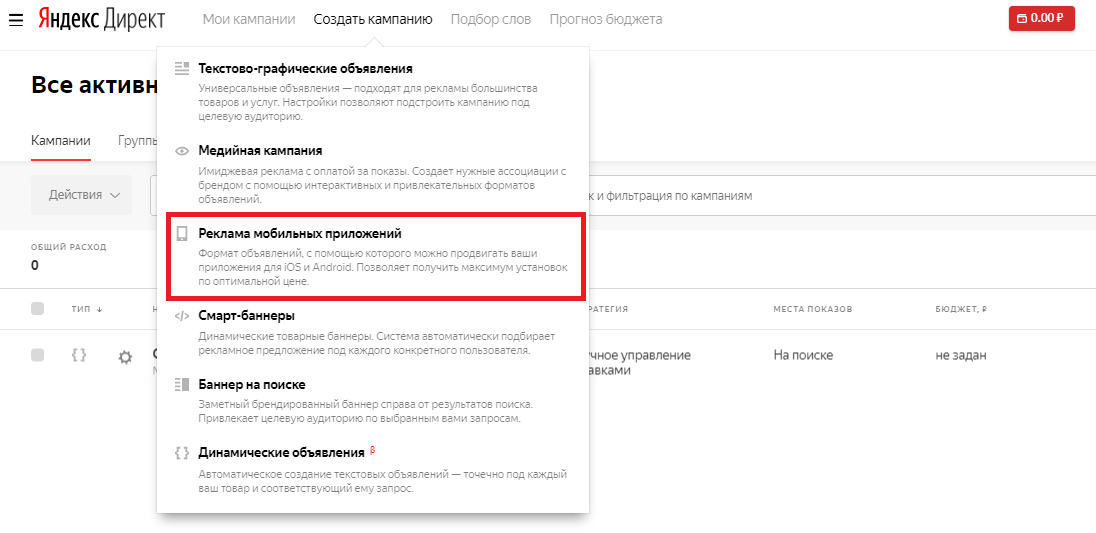Open the hamburger main menu icon
Viewport: 1096px width, 533px height.
tap(16, 19)
